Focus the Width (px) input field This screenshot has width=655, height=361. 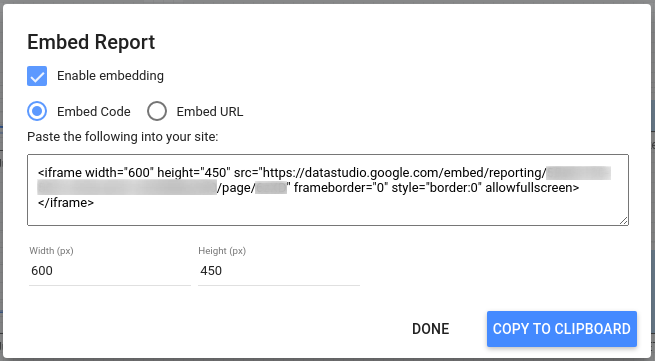tap(110, 271)
